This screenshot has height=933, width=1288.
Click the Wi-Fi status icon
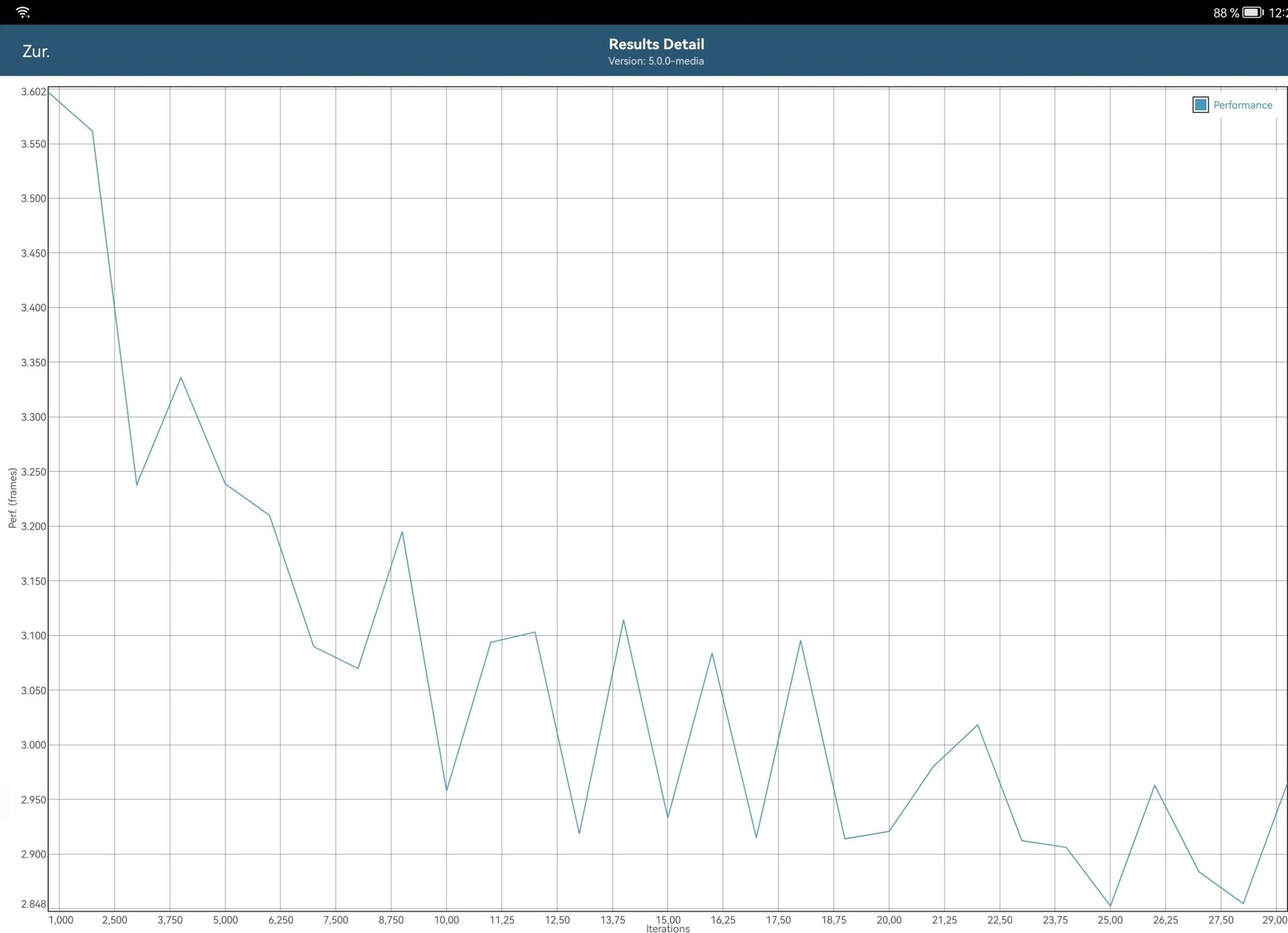(23, 12)
